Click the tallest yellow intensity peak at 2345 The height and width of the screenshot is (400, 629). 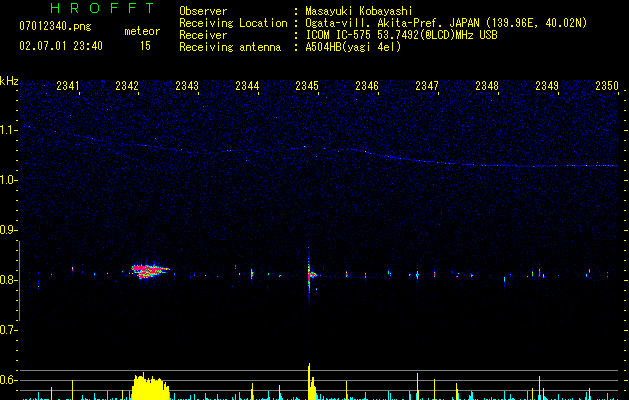[x=309, y=381]
